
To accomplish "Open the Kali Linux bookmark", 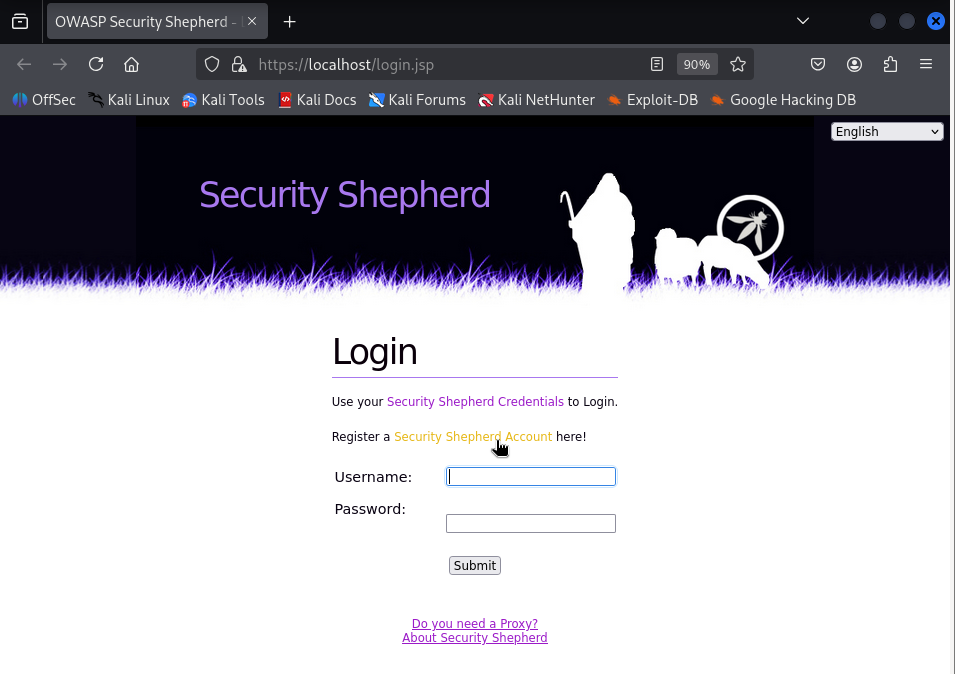I will [129, 100].
